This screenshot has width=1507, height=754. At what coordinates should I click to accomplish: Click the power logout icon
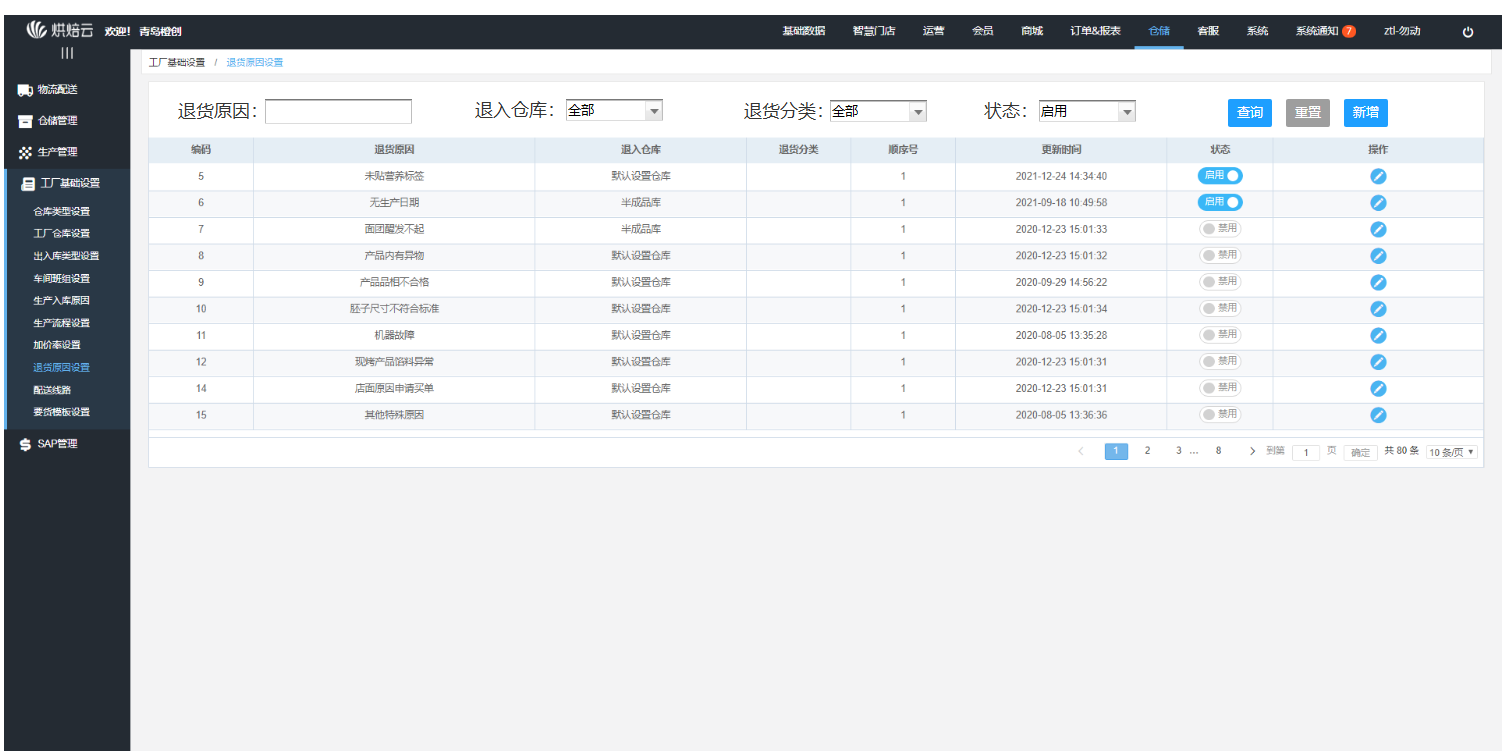[1467, 32]
